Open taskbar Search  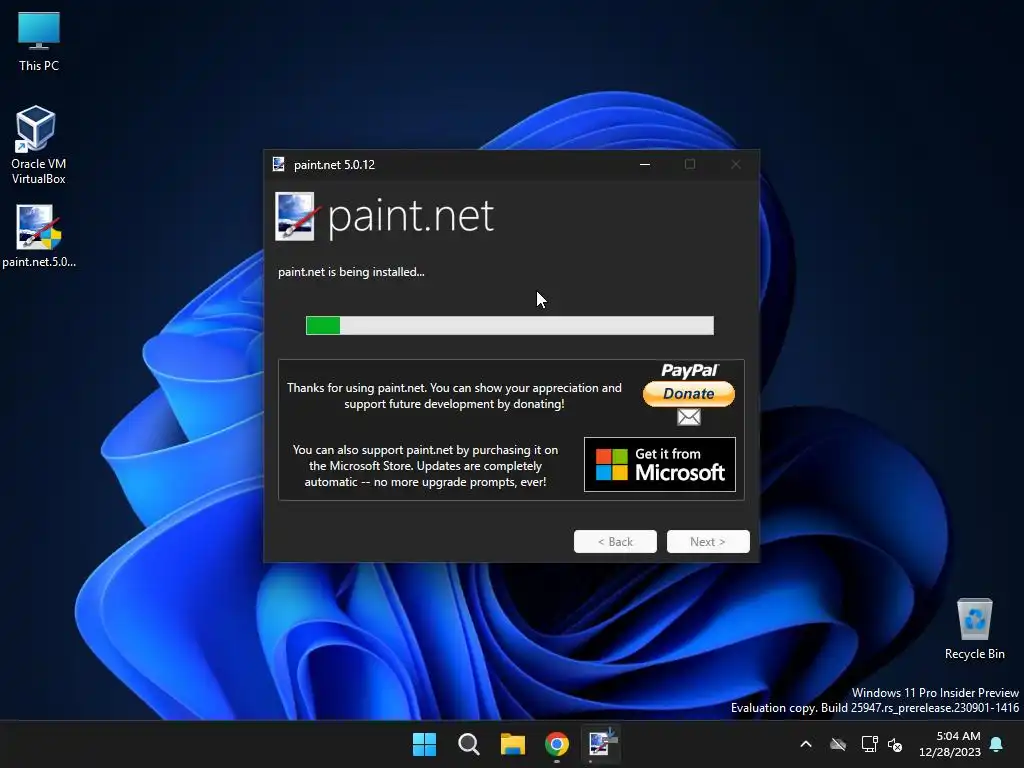pos(469,744)
